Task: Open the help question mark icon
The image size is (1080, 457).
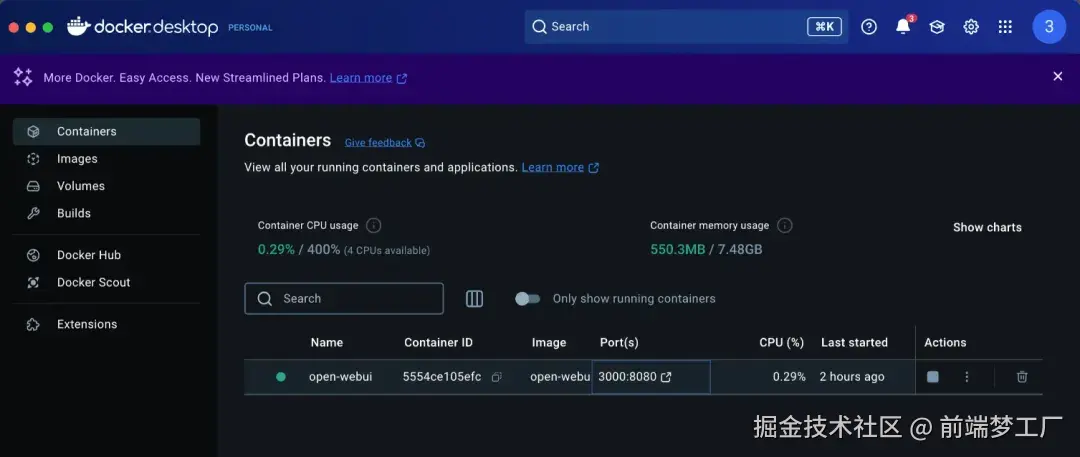Action: coord(869,27)
